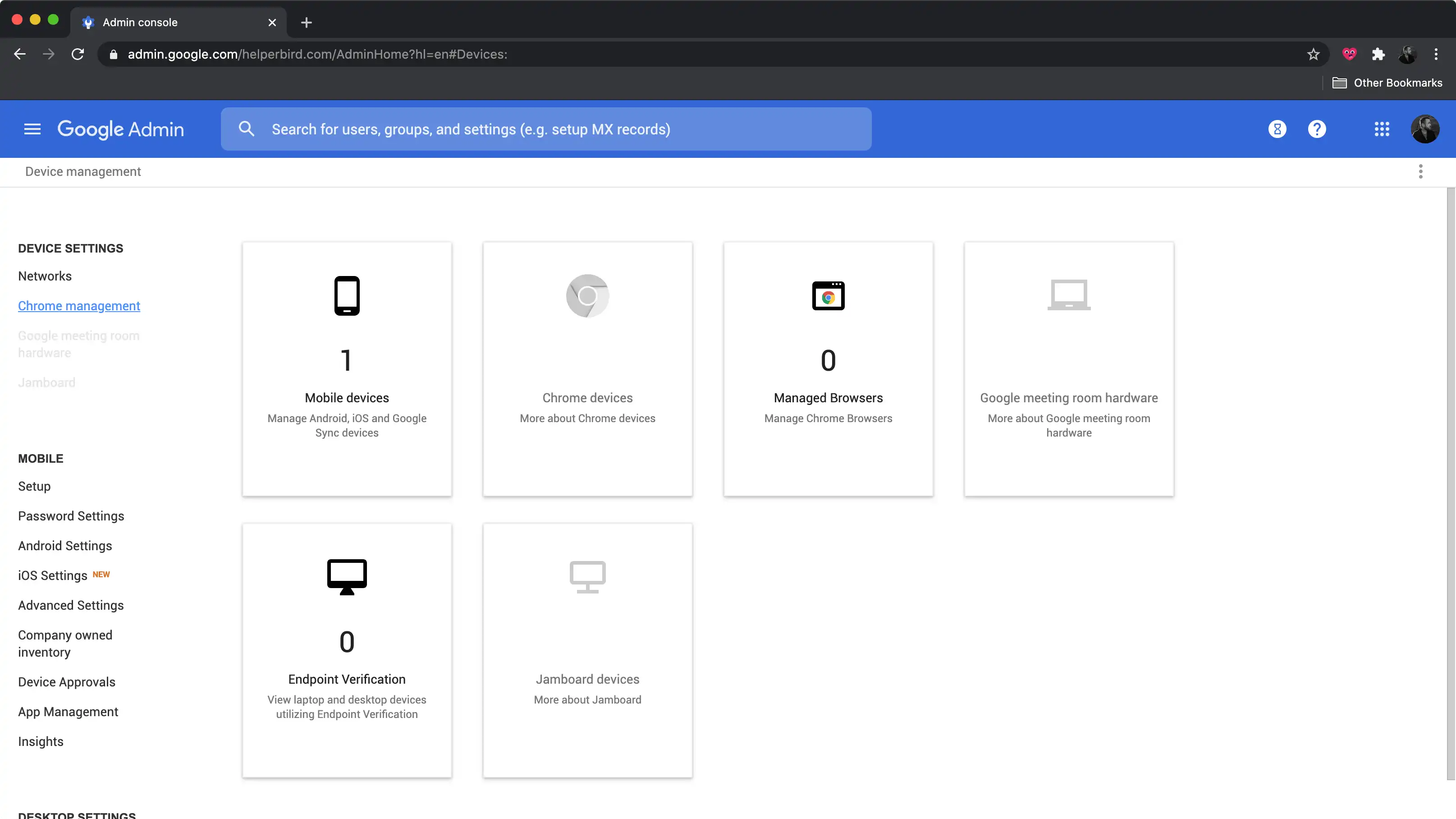Click the meeting room hardware laptop icon
This screenshot has height=819, width=1456.
tap(1069, 294)
